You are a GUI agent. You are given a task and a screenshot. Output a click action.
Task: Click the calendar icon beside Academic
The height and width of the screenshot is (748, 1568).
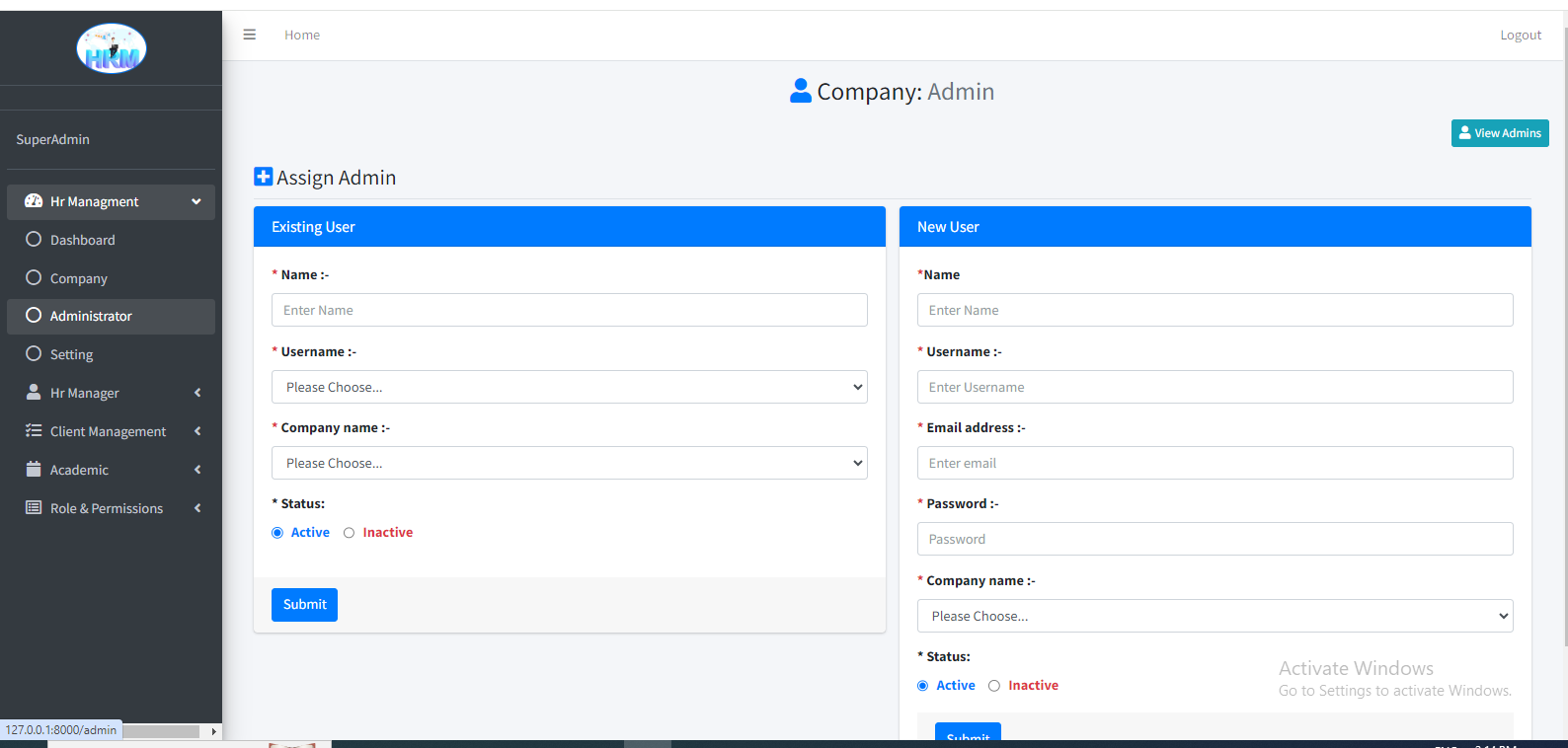pos(34,470)
